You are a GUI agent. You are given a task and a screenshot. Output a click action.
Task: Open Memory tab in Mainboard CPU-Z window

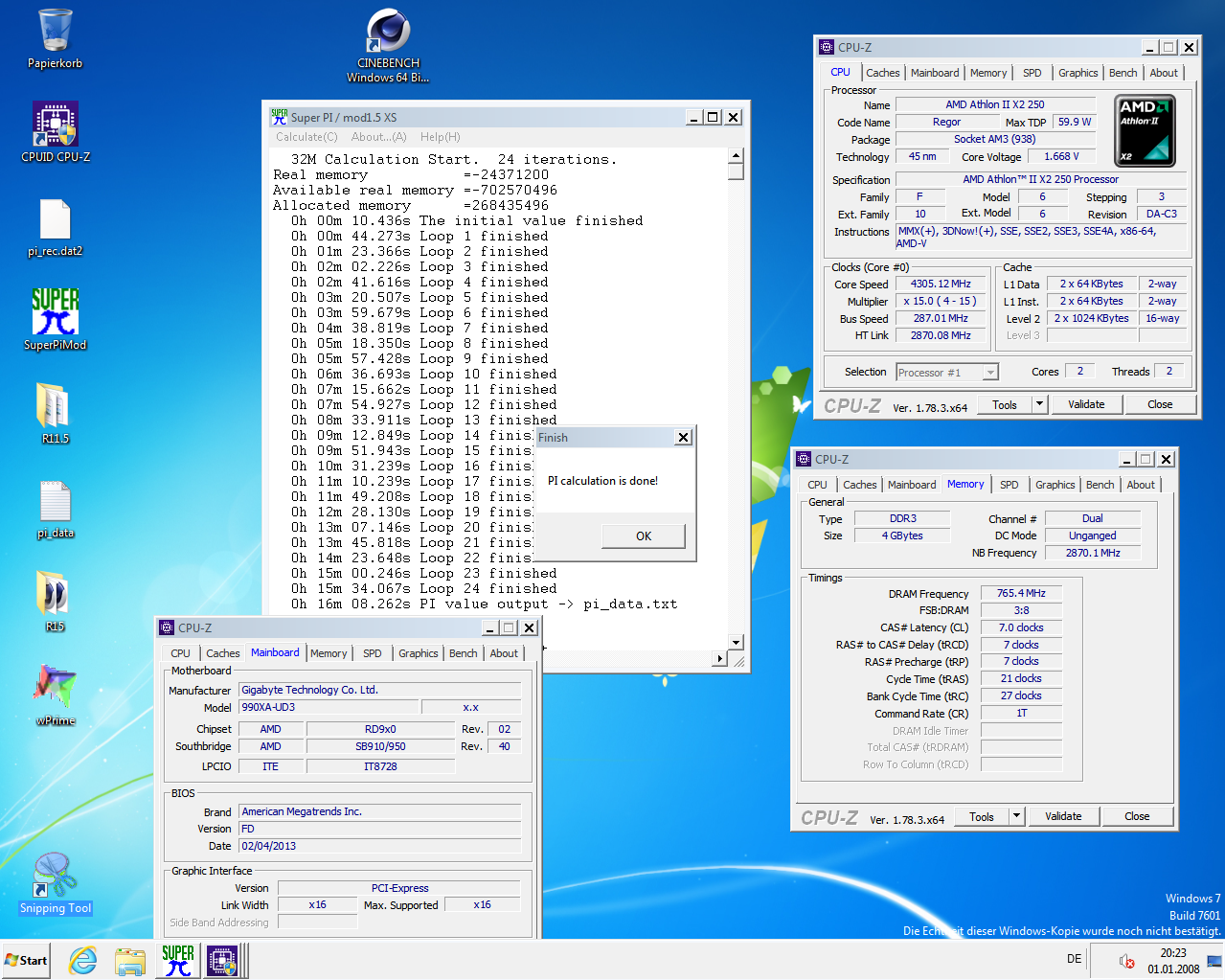pyautogui.click(x=329, y=653)
